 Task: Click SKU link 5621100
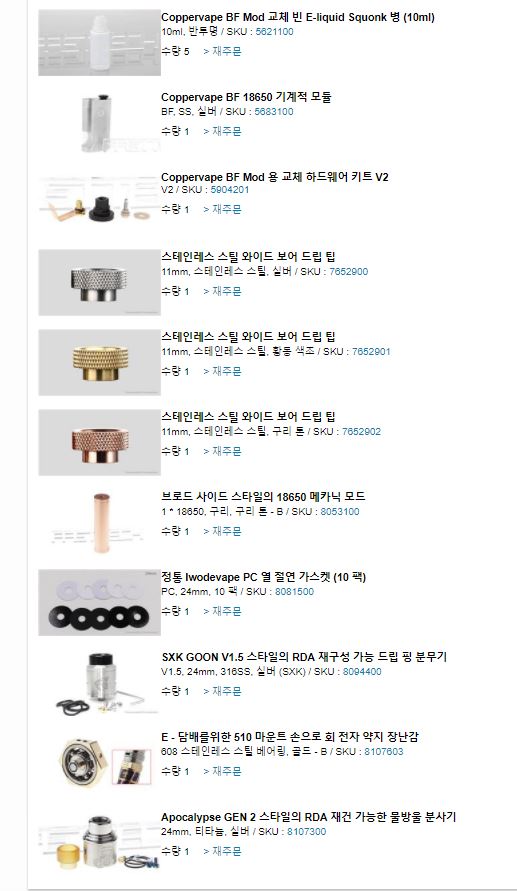click(x=274, y=32)
